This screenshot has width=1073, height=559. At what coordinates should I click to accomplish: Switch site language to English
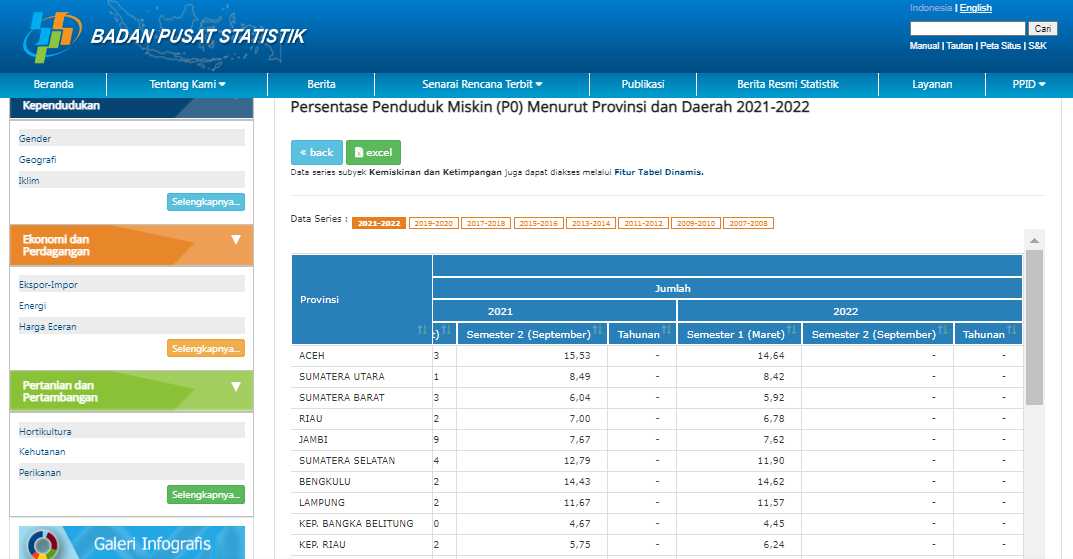(976, 8)
